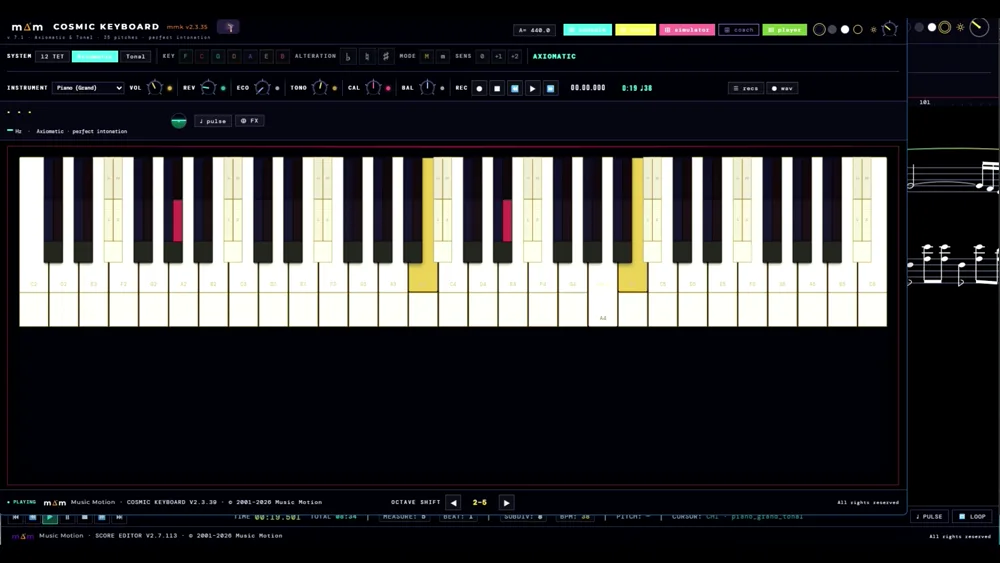Image resolution: width=1000 pixels, height=563 pixels.
Task: Choose key F
Action: (186, 56)
